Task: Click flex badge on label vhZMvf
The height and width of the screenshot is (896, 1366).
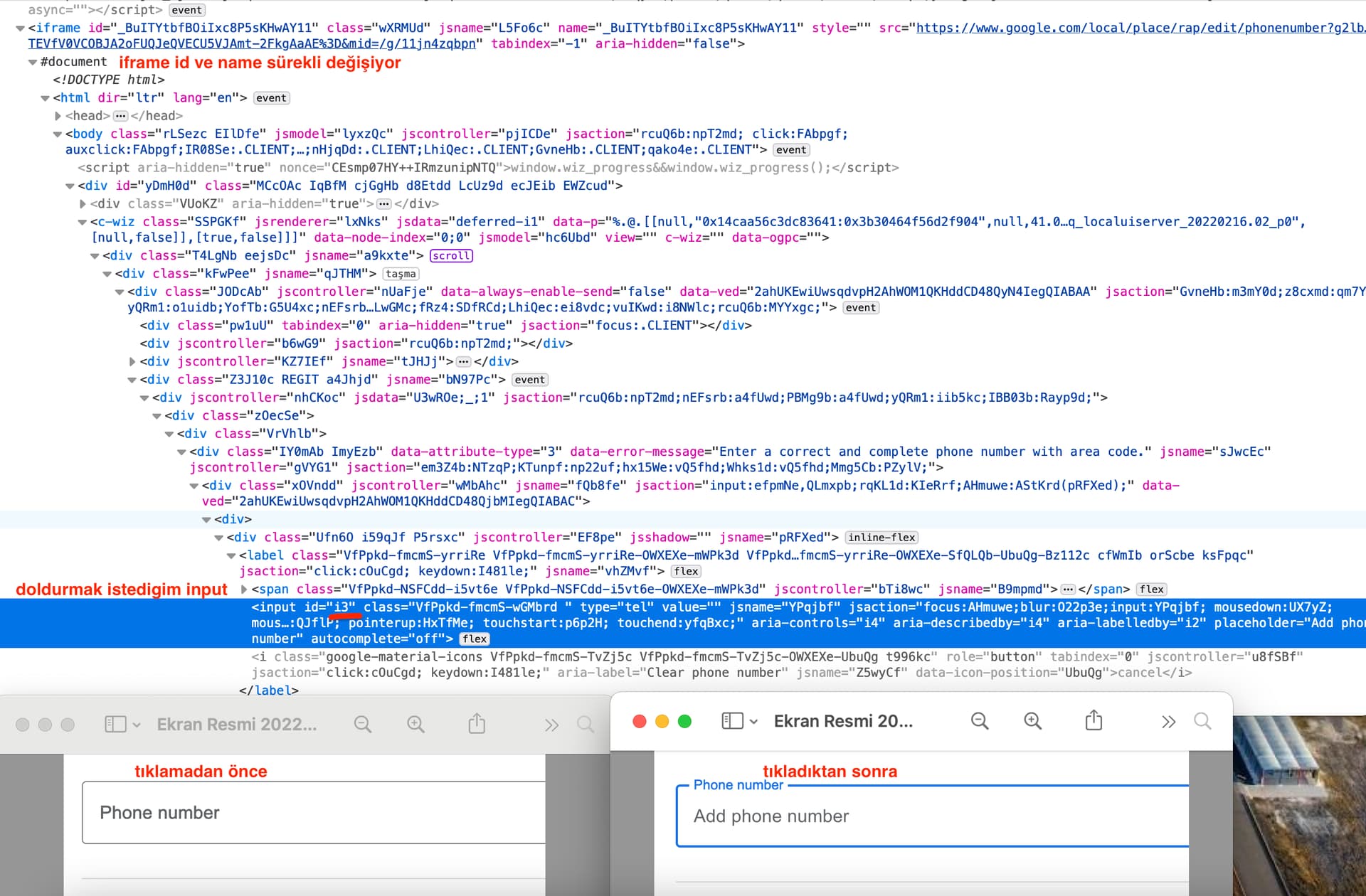Action: (687, 572)
